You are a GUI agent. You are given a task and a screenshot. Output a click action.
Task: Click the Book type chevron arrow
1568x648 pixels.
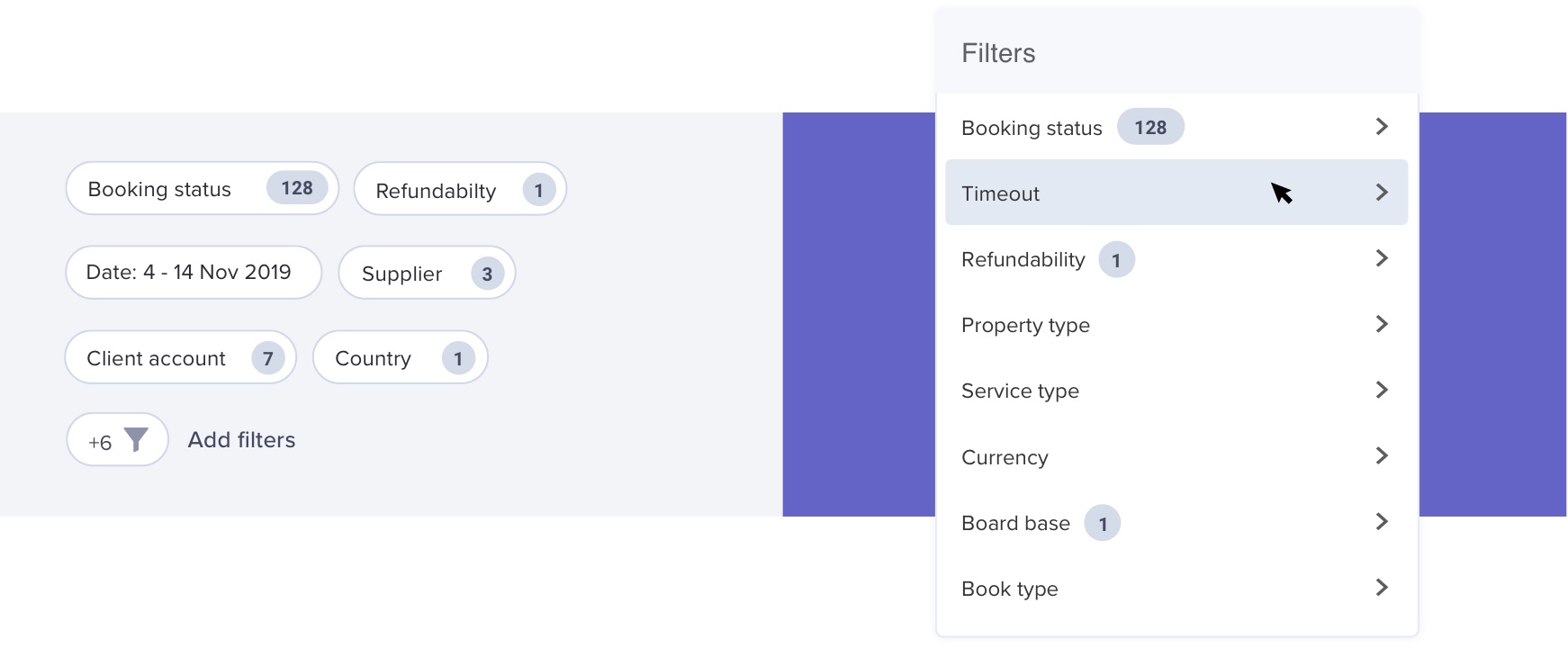click(x=1382, y=588)
